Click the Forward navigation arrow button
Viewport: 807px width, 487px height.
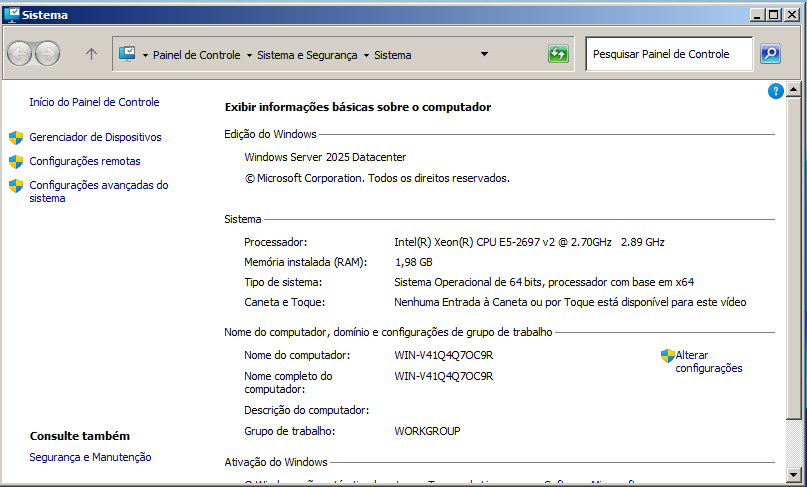47,54
